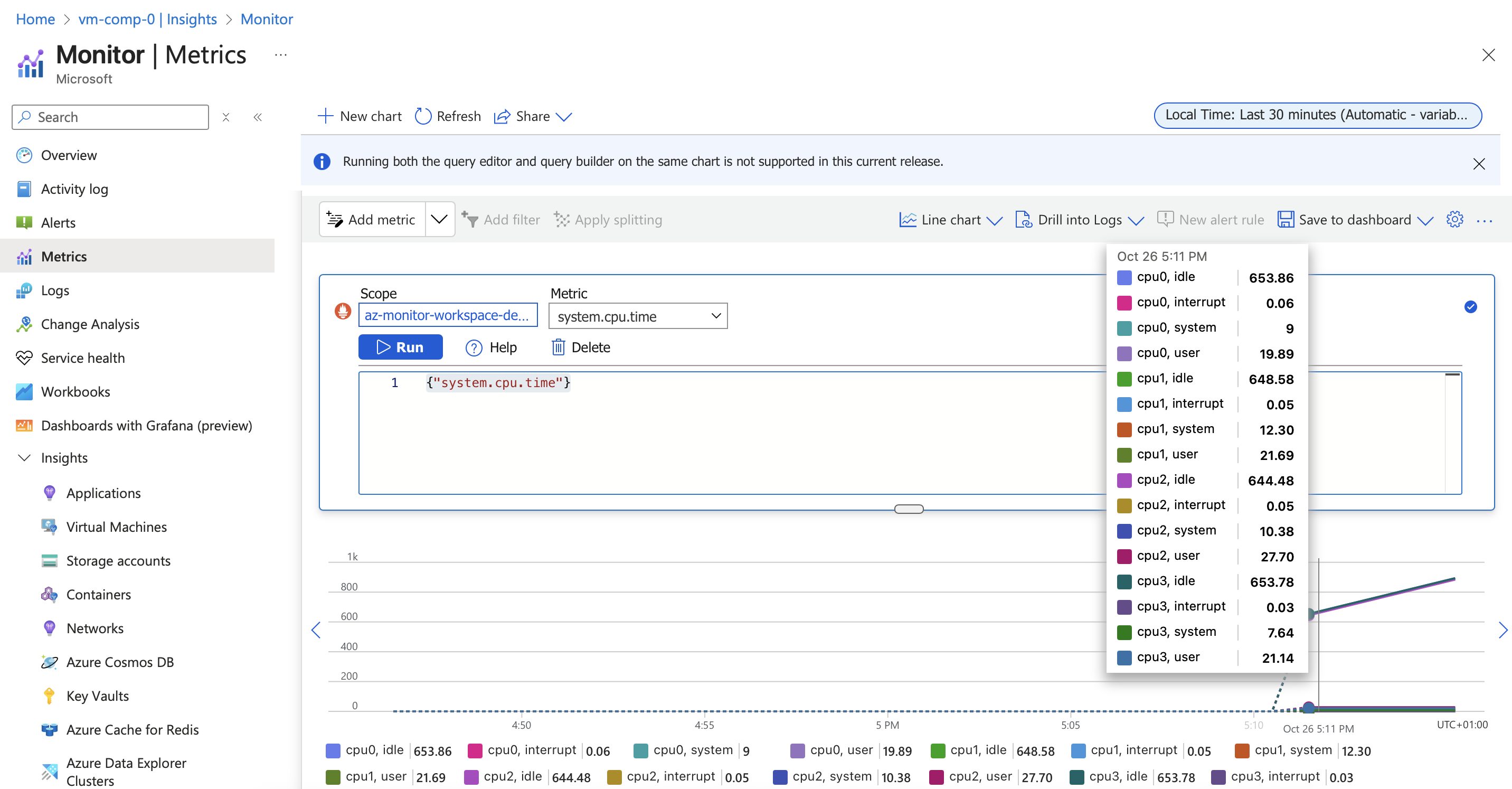Toggle the cpu0, idle series in legend

point(374,750)
